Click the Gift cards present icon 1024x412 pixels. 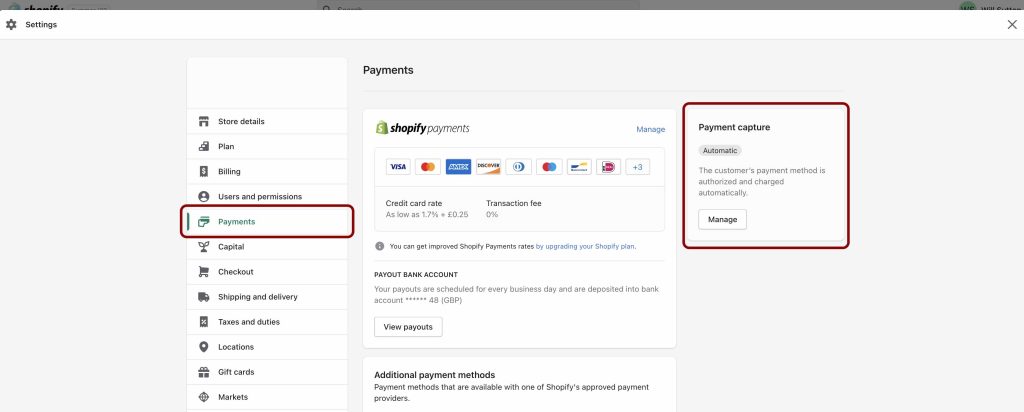(x=204, y=372)
